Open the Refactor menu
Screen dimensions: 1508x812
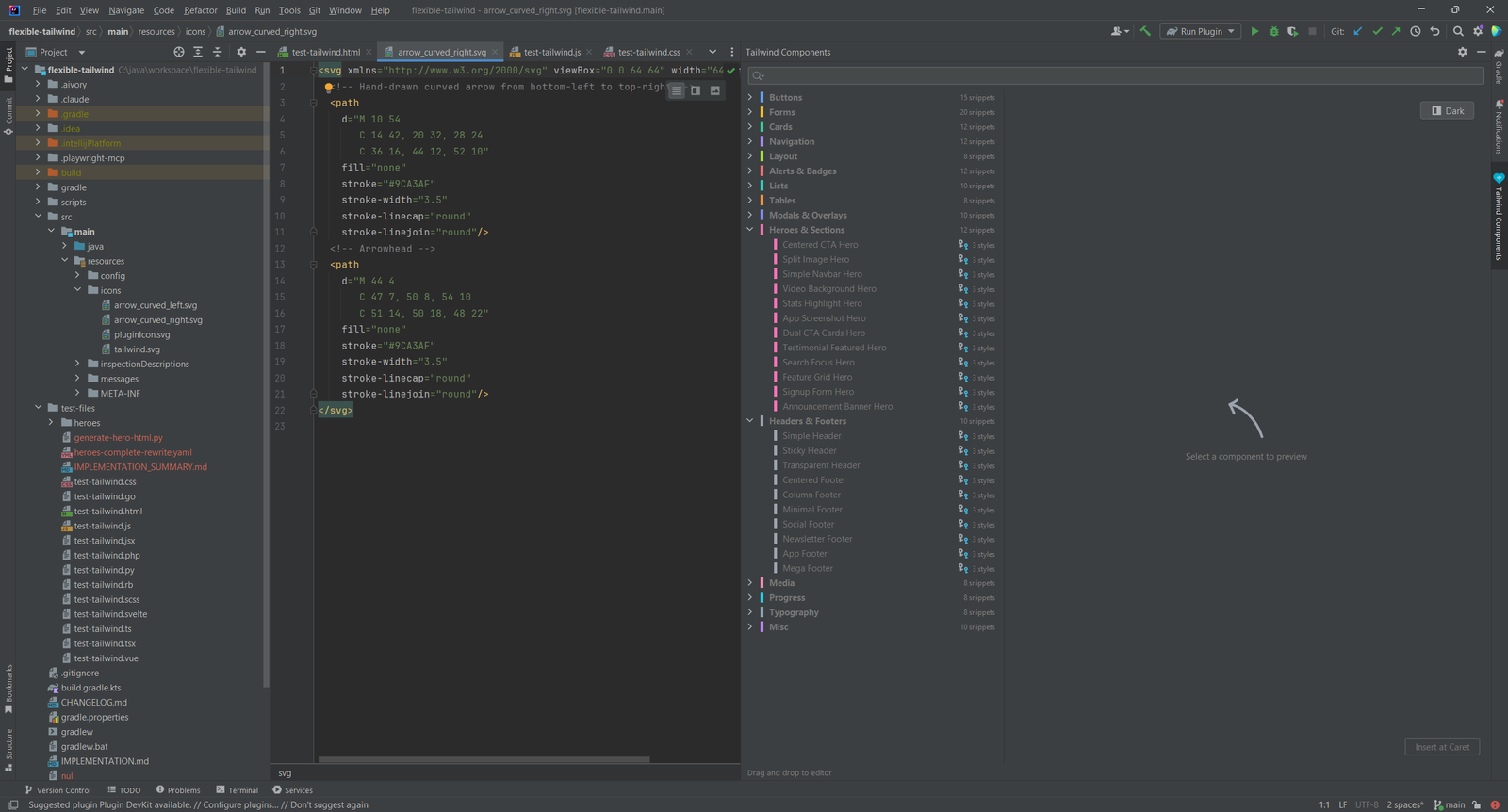click(200, 10)
